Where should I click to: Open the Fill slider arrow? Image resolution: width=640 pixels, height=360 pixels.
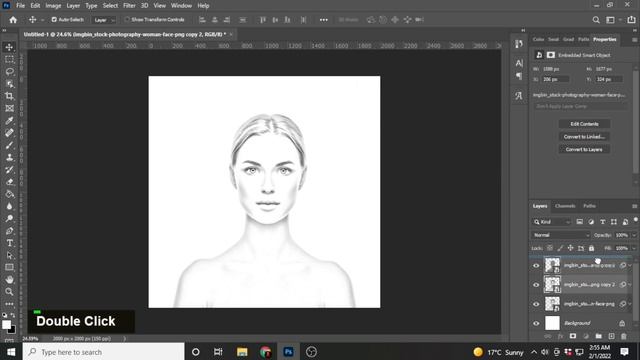click(634, 248)
